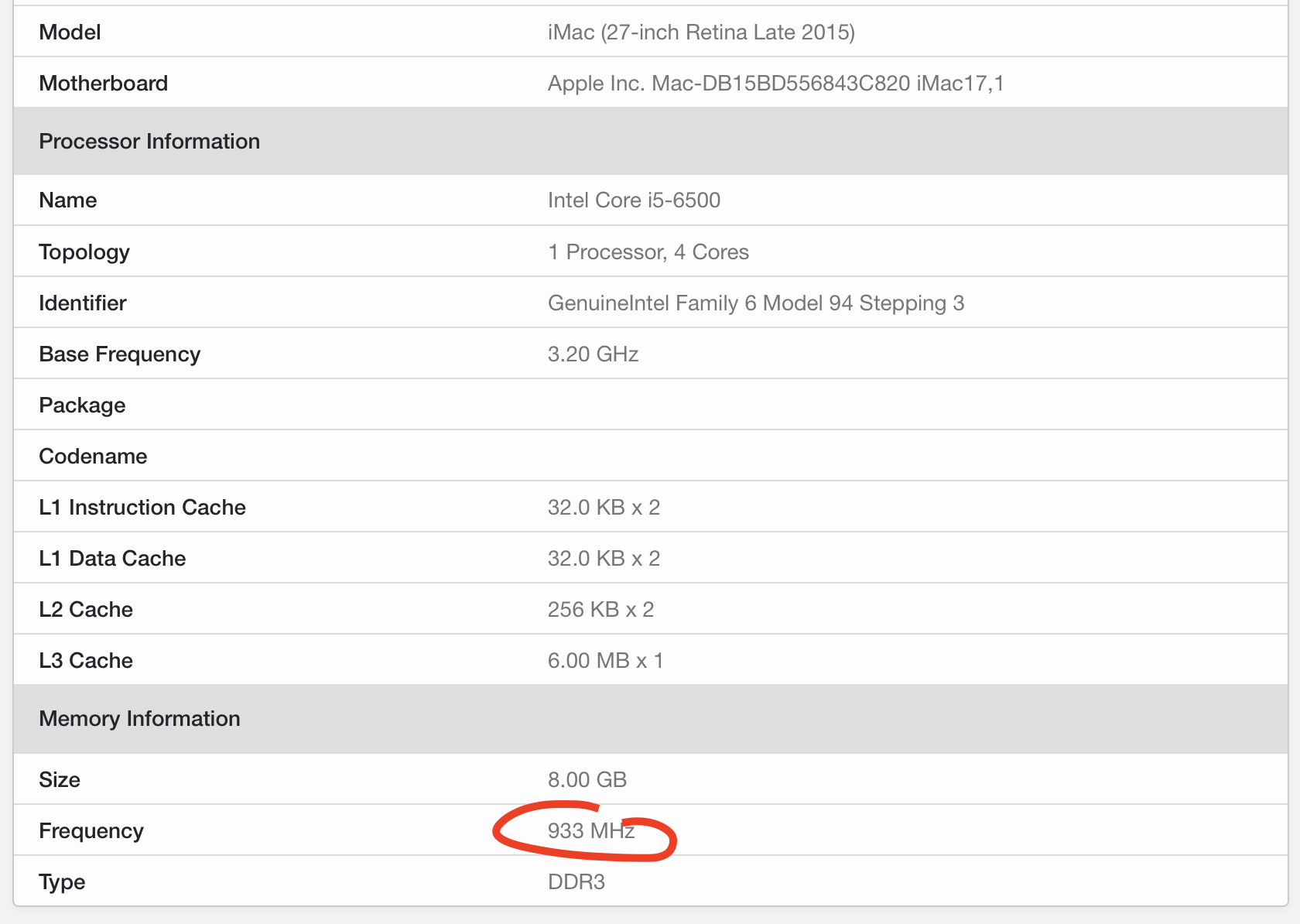The width and height of the screenshot is (1300, 924).
Task: Click the 'iMac (27-inch Retina Late 2015)' value
Action: tap(701, 33)
